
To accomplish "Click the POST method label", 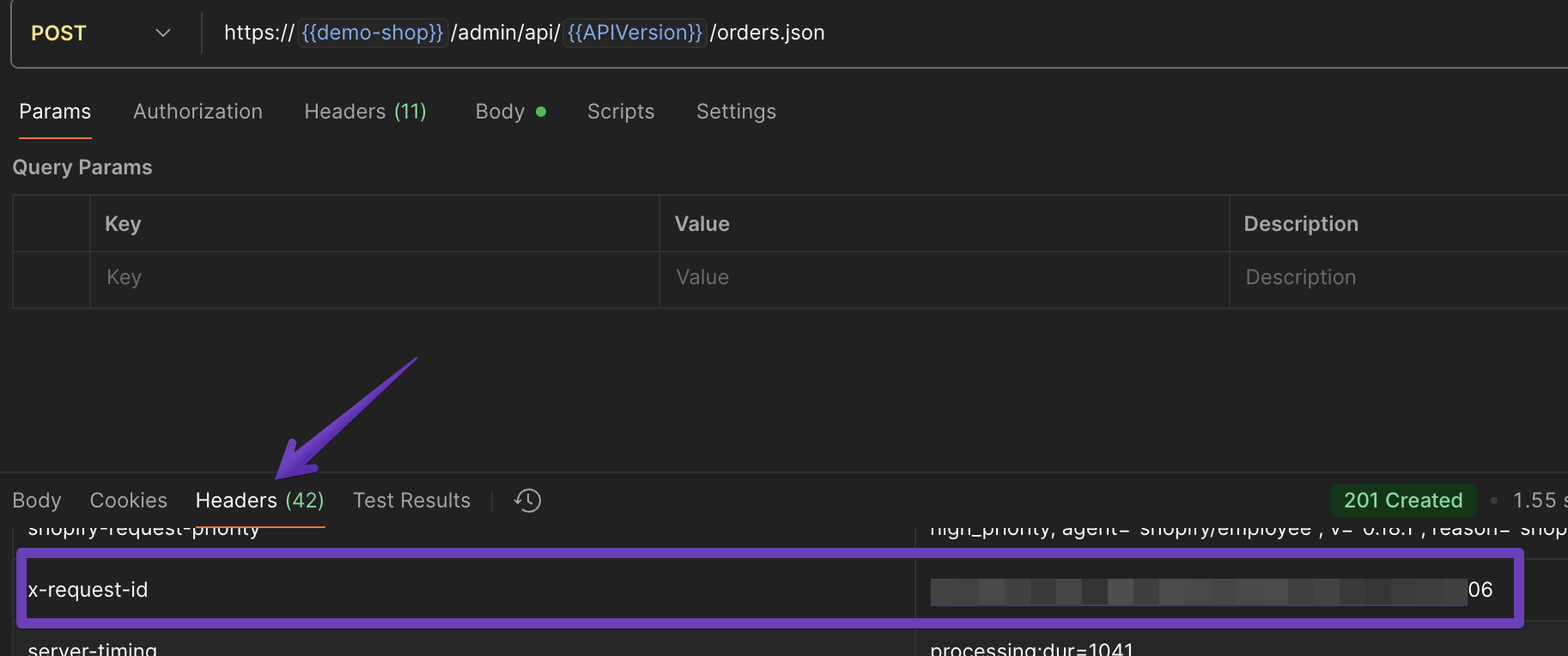I will tap(58, 33).
